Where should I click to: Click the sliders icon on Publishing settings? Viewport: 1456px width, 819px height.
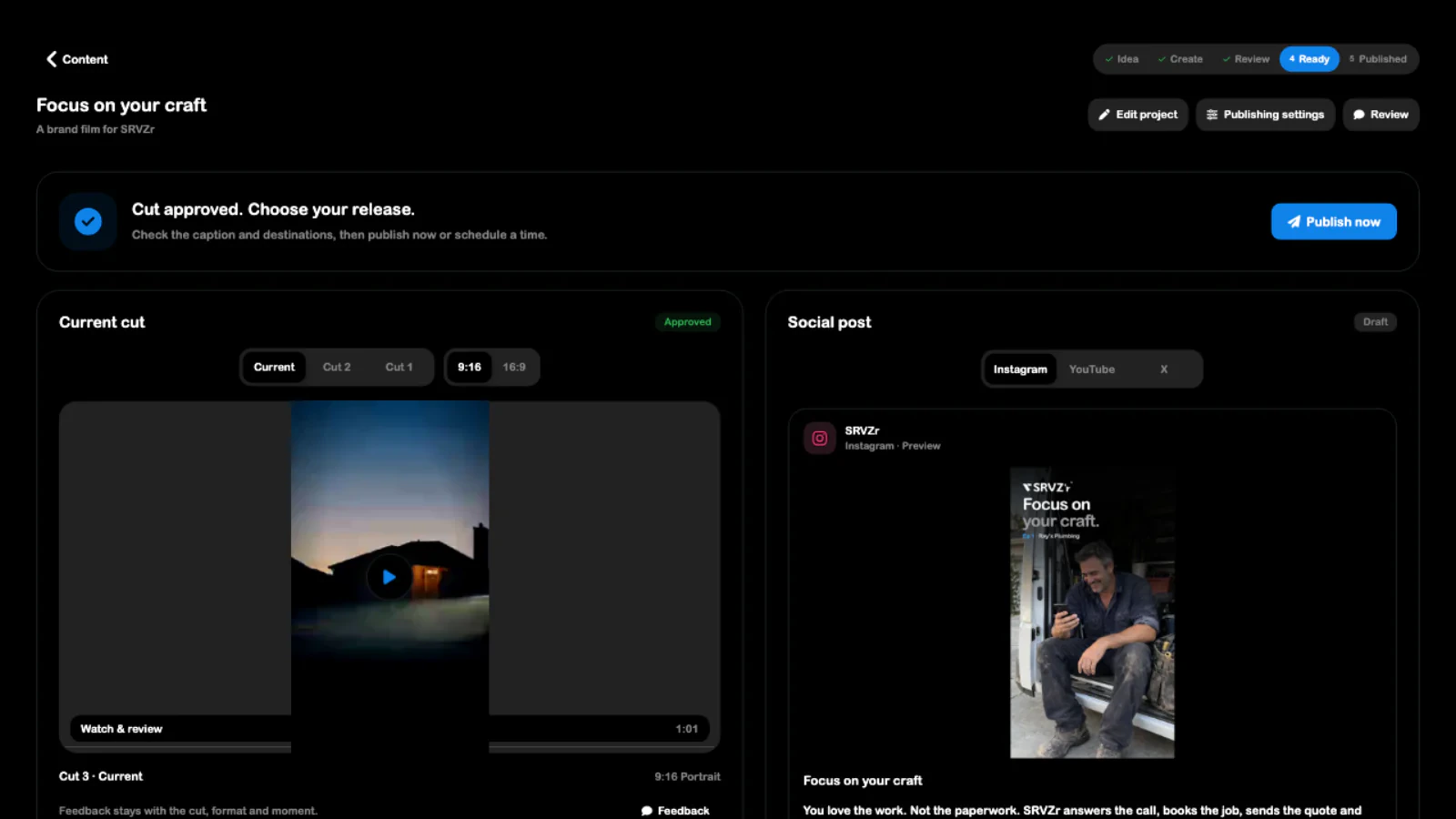pos(1211,115)
